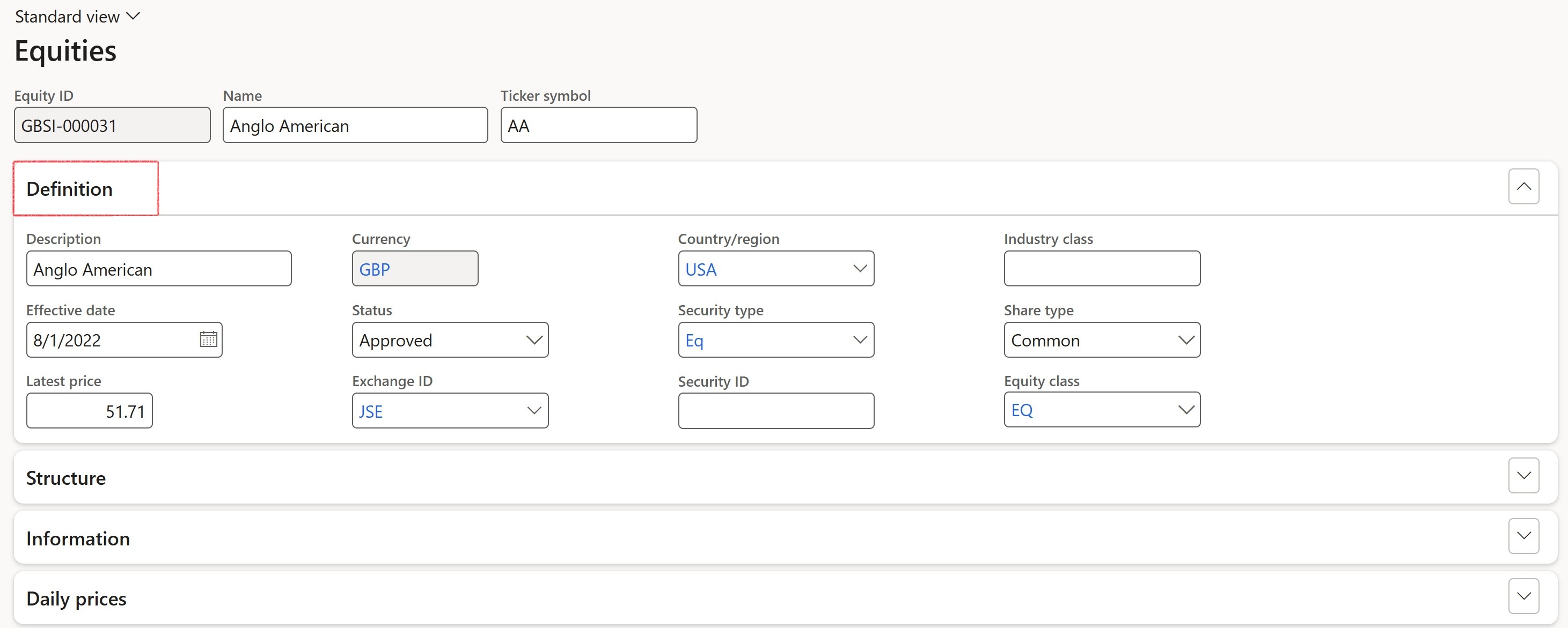Screen dimensions: 1568x628
Task: Open the Country/region dropdown
Action: (860, 269)
